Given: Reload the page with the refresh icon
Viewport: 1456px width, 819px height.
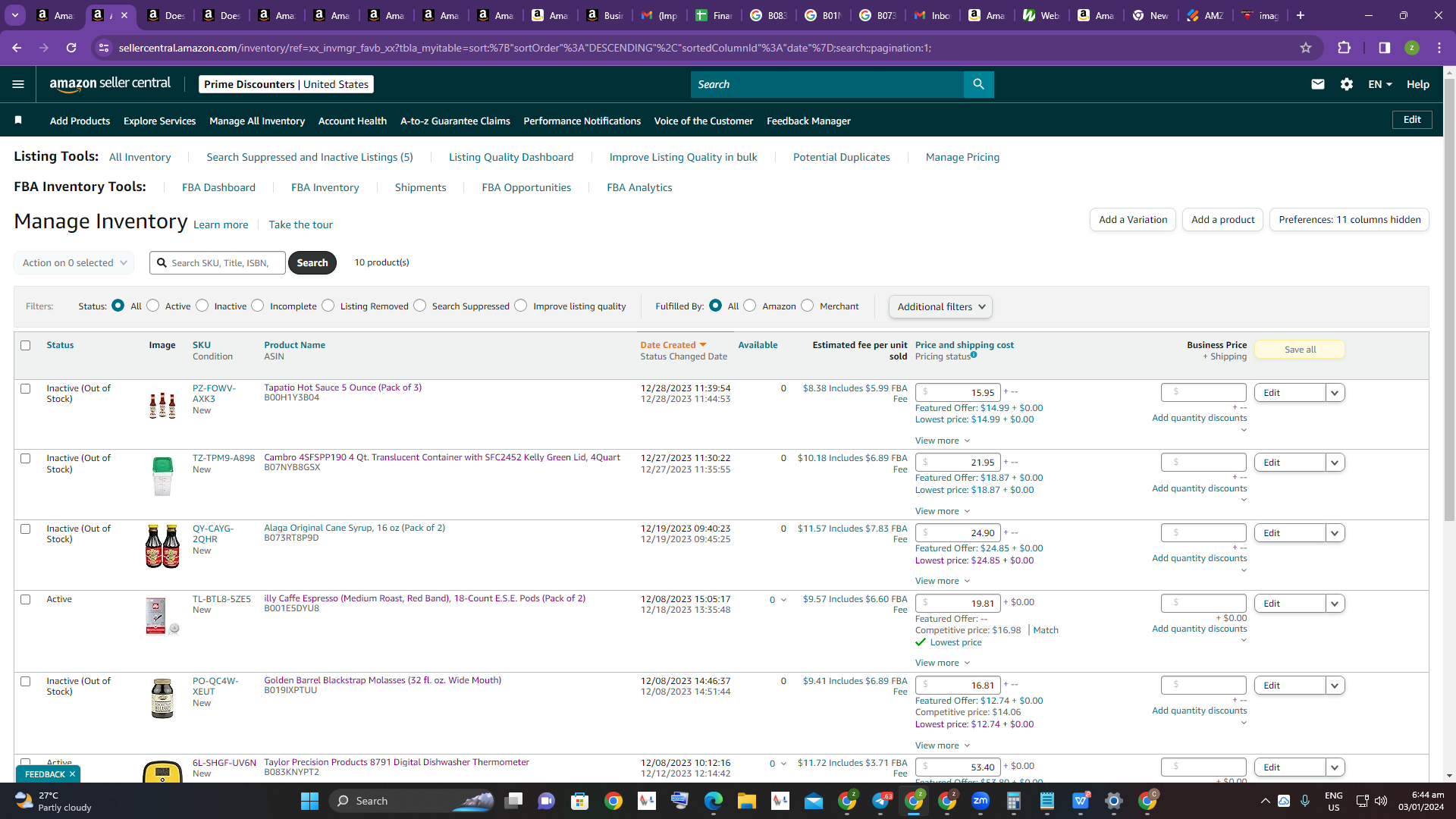Looking at the screenshot, I should [71, 48].
